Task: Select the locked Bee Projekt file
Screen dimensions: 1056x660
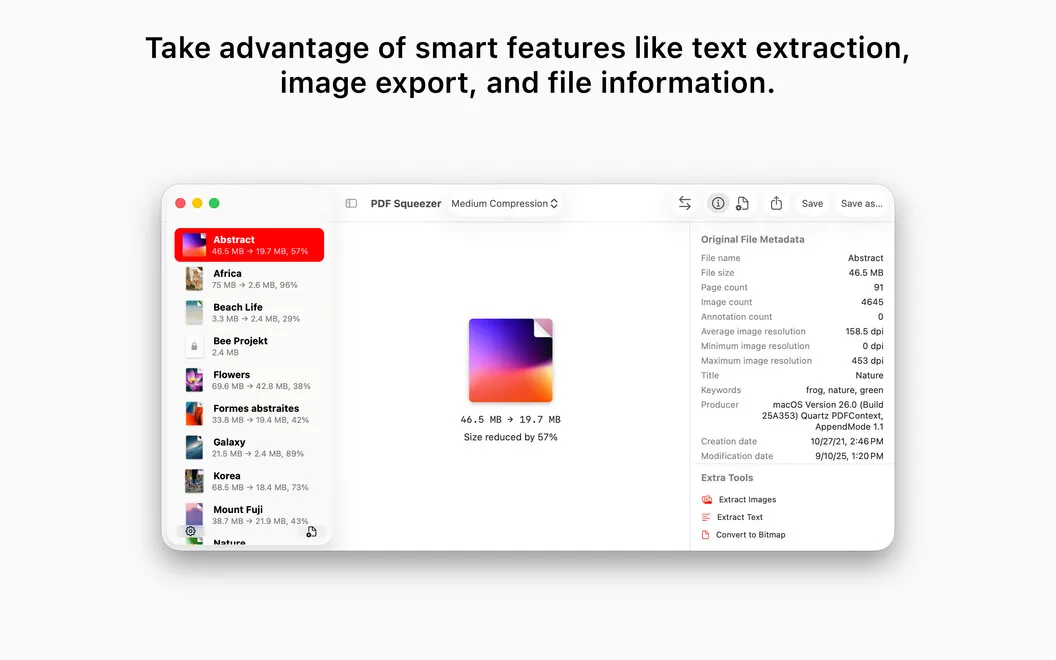Action: tap(249, 346)
